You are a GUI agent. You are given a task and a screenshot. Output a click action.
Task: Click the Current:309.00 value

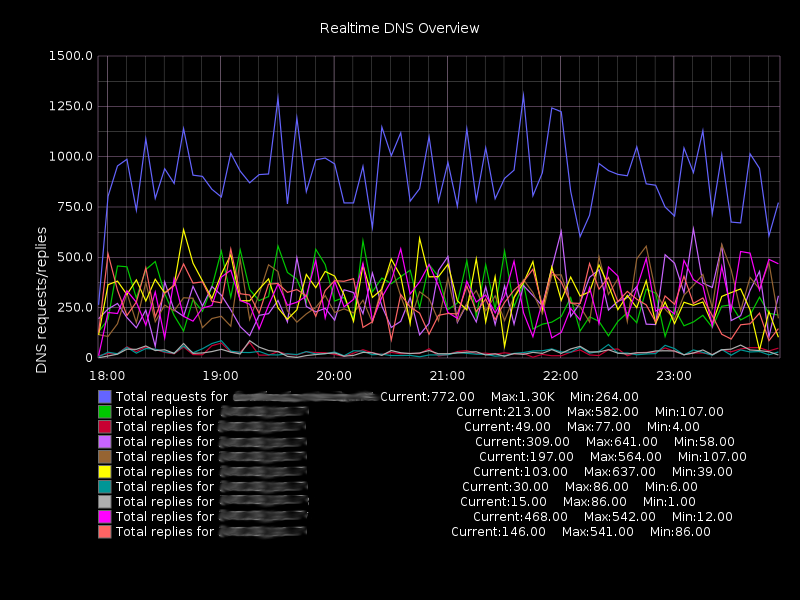coord(522,442)
